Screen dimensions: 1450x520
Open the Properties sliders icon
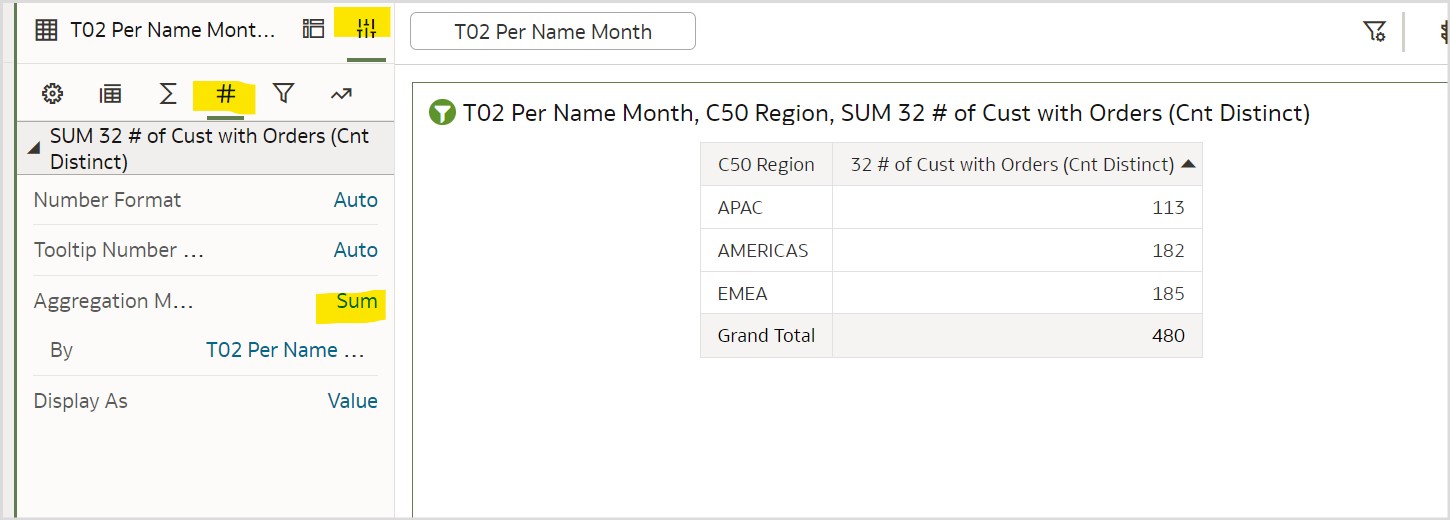[x=367, y=28]
